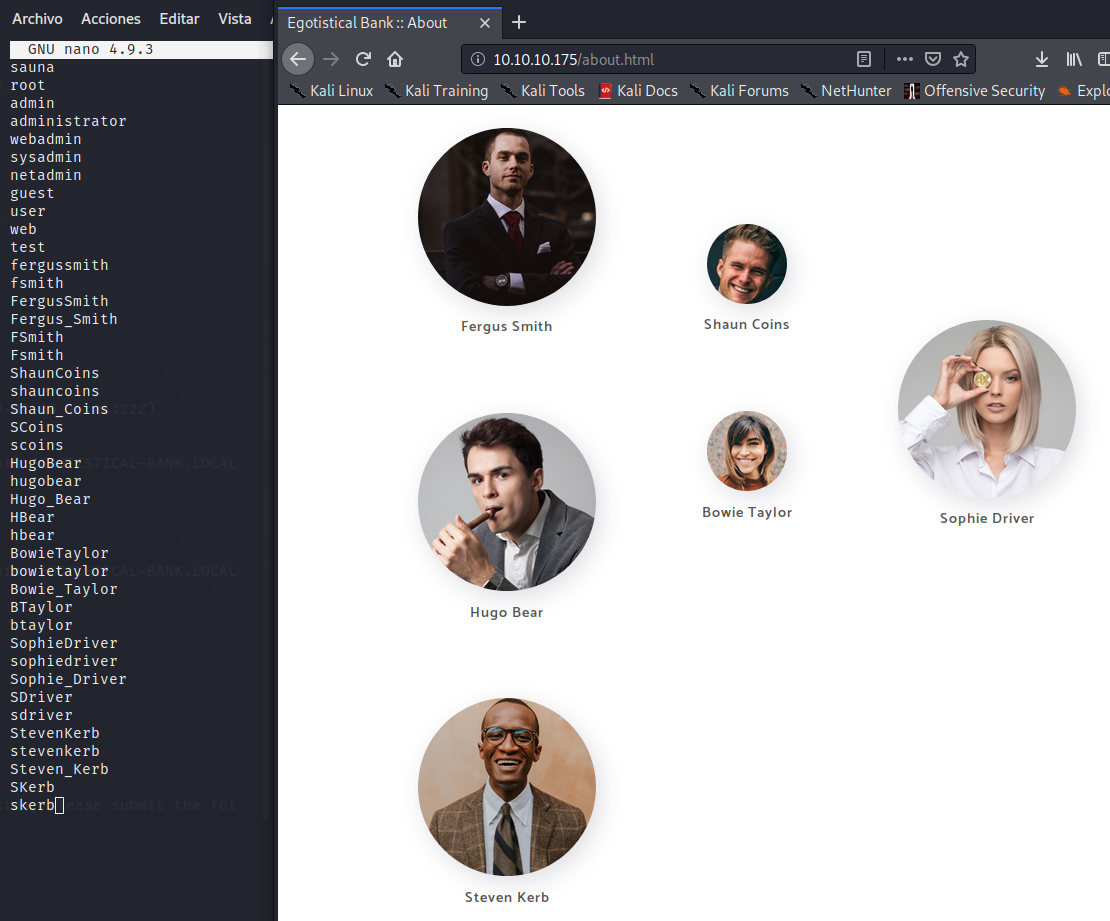Bookmark this page with star icon
Viewport: 1110px width, 921px height.
[x=960, y=59]
